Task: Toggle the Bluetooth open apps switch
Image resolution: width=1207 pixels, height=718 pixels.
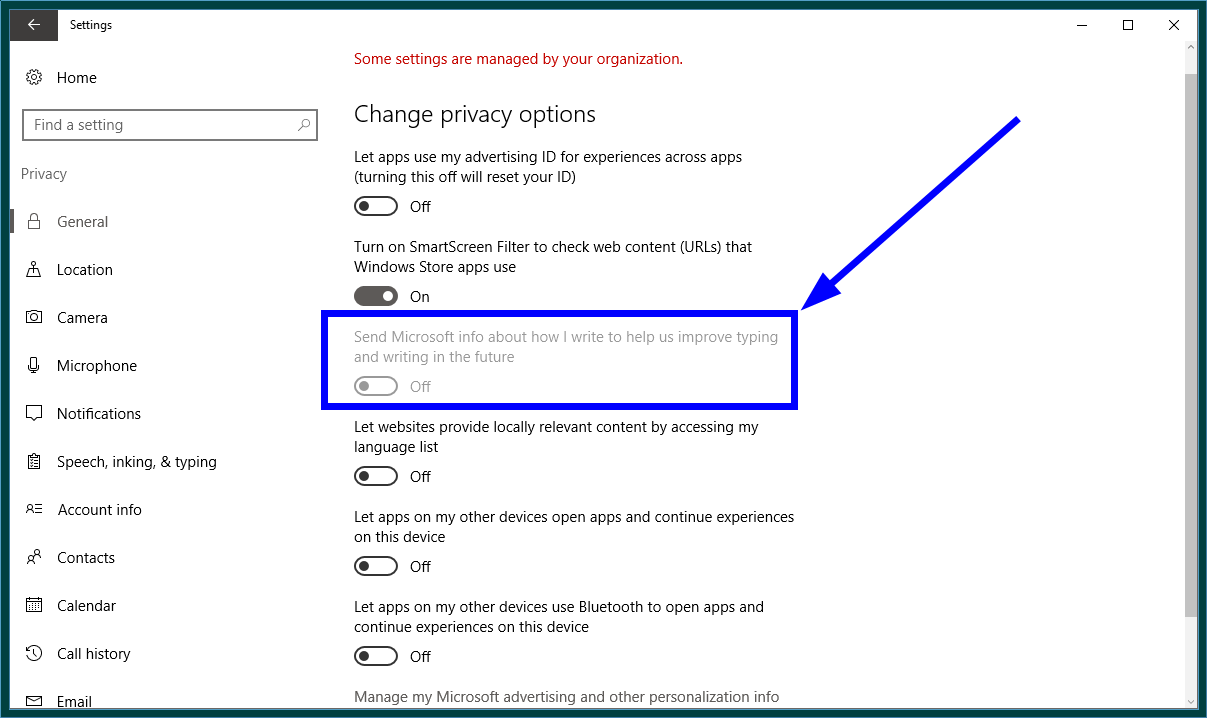Action: pyautogui.click(x=376, y=656)
